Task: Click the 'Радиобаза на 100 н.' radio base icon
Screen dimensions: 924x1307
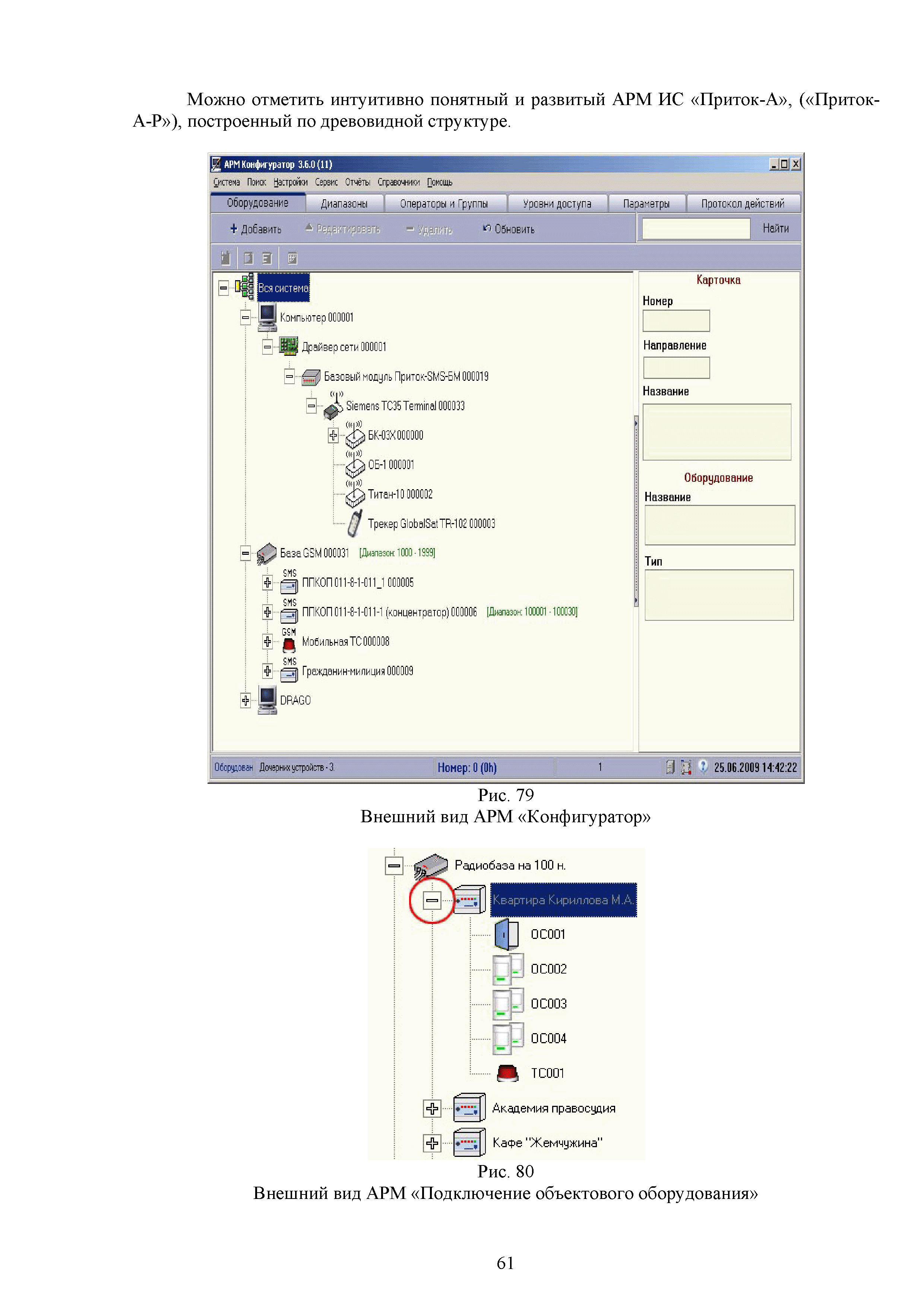Action: (x=430, y=866)
